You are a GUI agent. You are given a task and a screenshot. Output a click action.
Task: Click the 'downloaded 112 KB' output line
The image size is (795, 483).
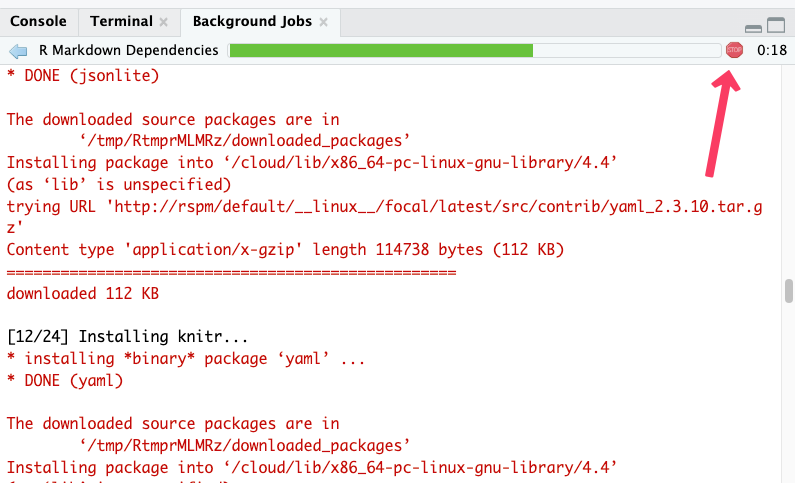tap(82, 293)
